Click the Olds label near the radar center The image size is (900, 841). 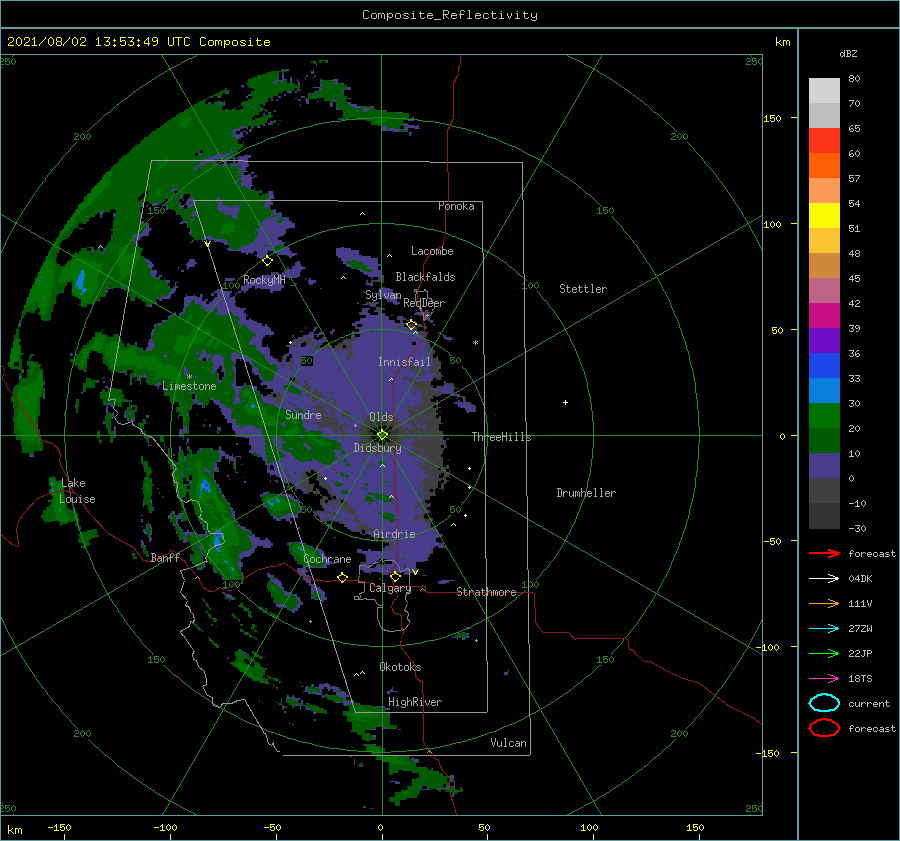point(381,417)
